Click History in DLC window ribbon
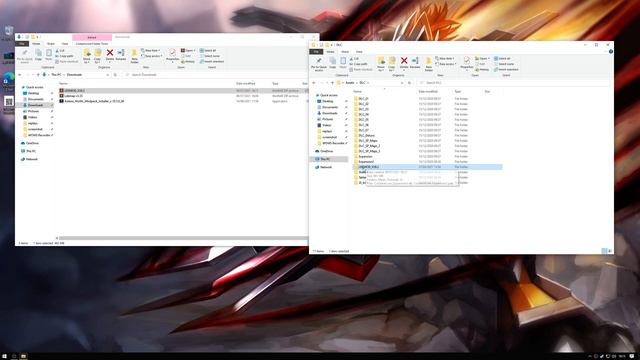This screenshot has height=360, width=640. pyautogui.click(x=482, y=70)
